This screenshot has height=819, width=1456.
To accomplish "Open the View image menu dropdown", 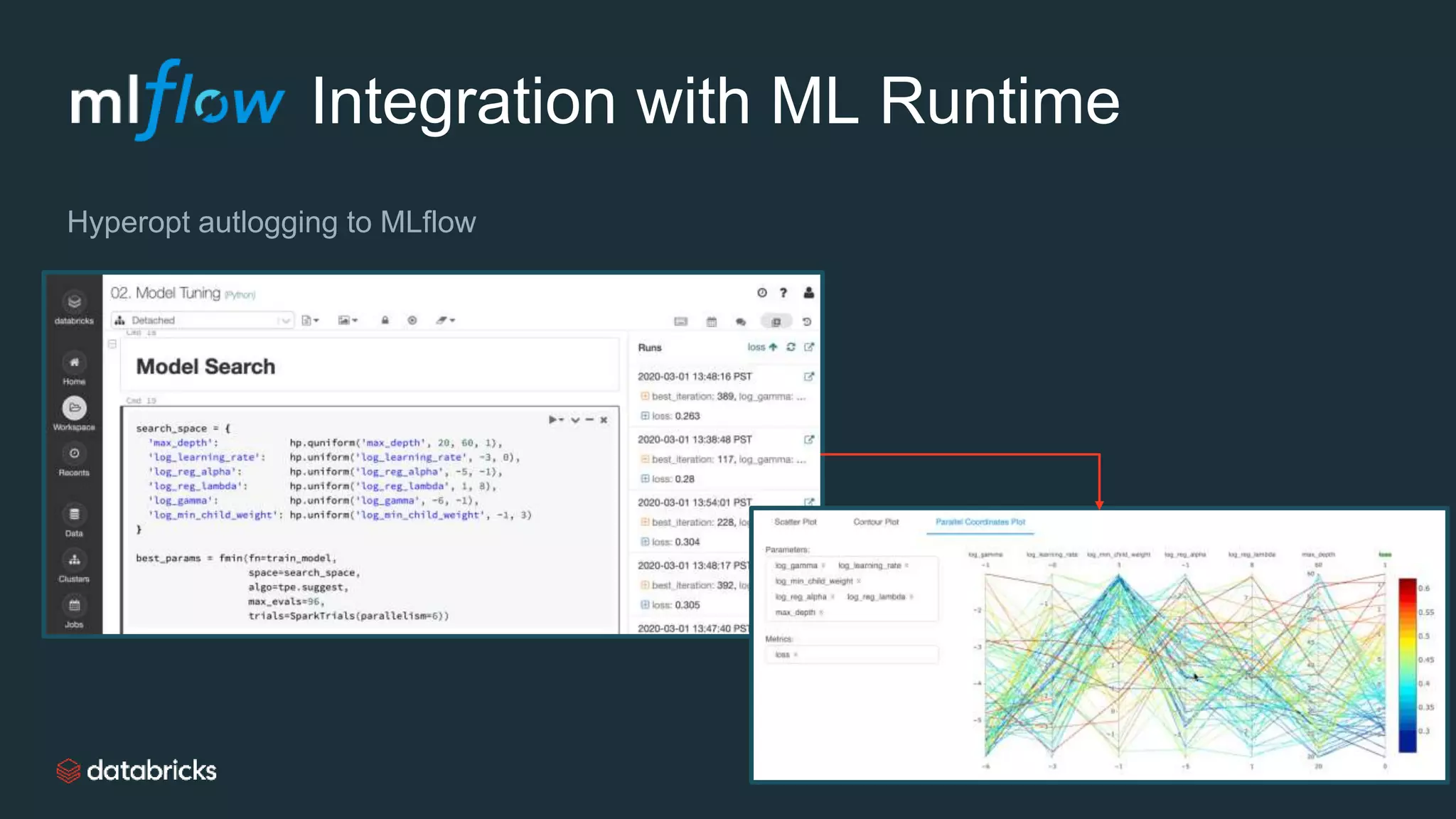I will [348, 321].
